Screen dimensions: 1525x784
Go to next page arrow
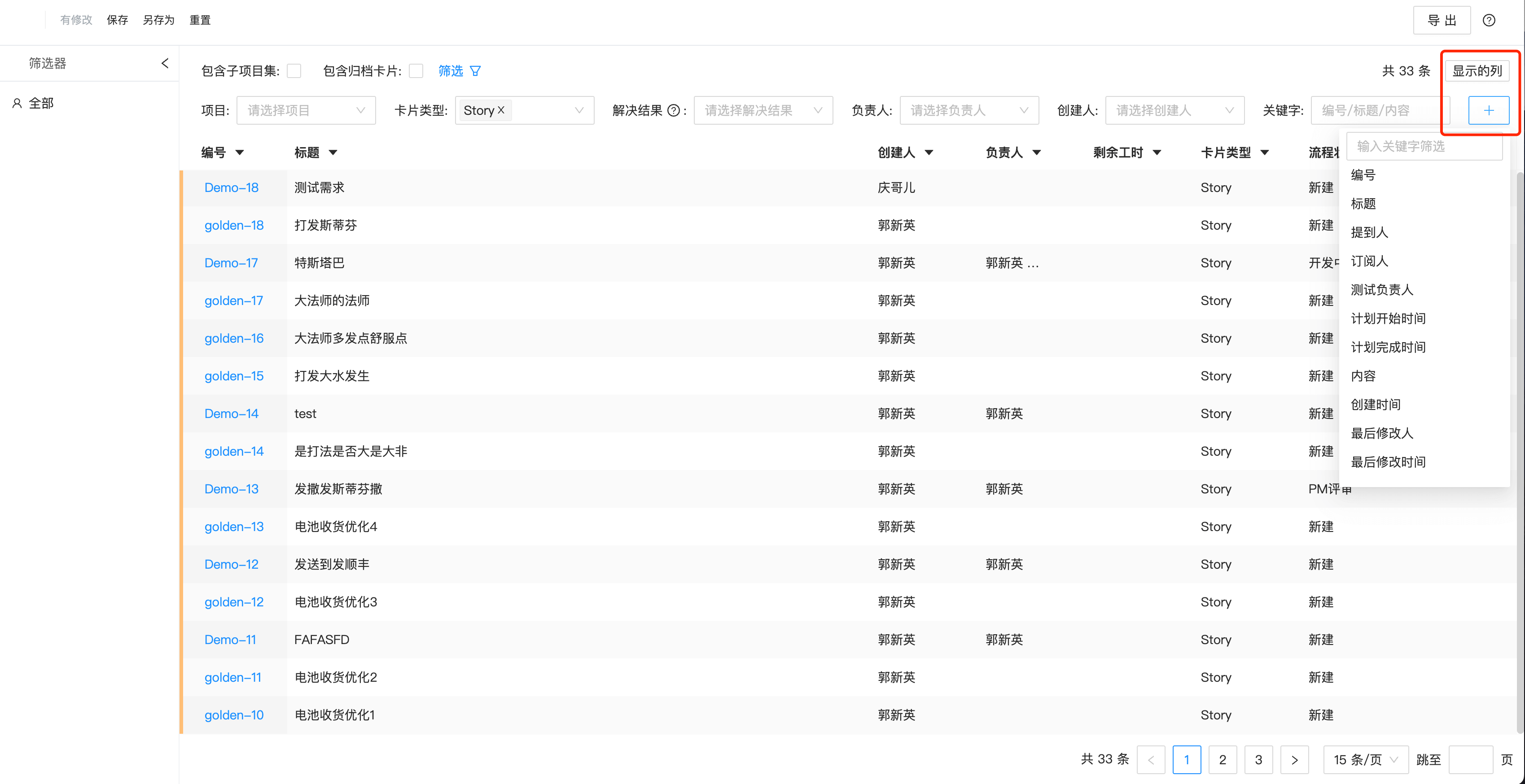pos(1294,760)
